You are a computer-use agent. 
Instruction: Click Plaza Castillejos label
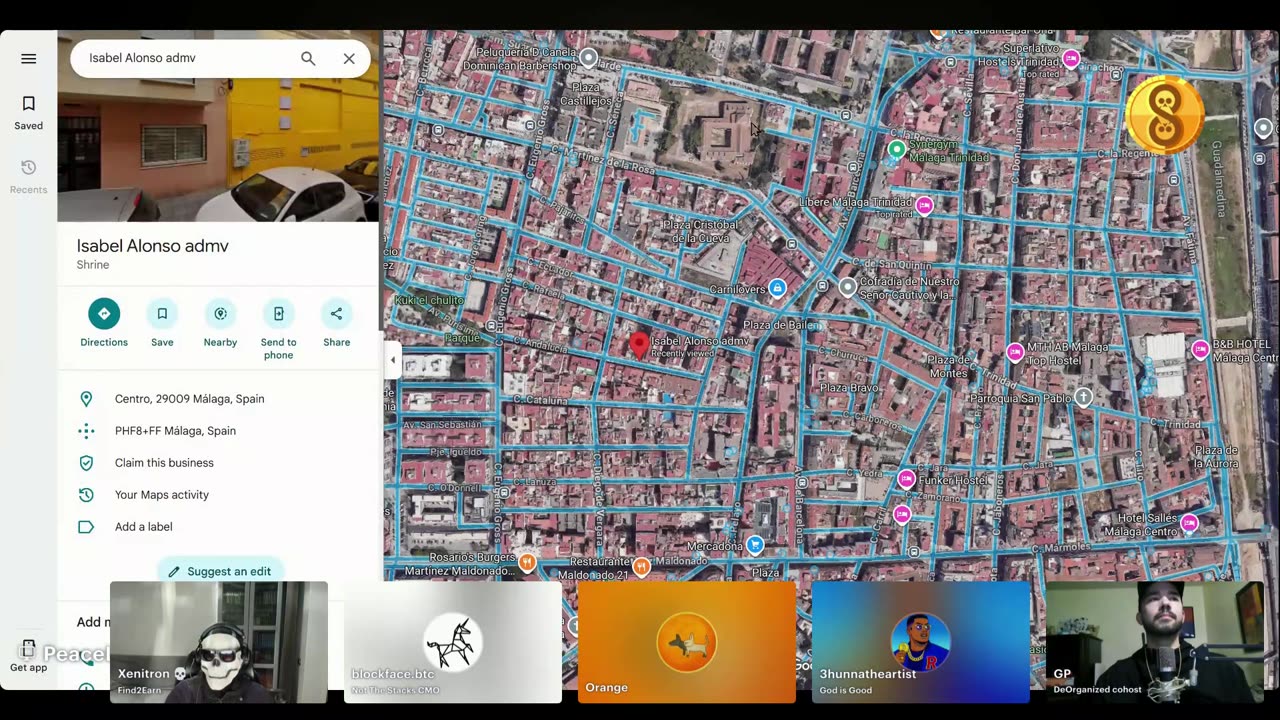pos(585,94)
